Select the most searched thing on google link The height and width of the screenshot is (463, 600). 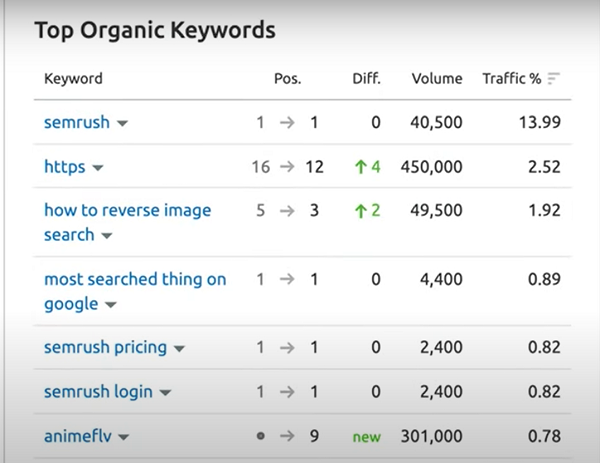135,279
